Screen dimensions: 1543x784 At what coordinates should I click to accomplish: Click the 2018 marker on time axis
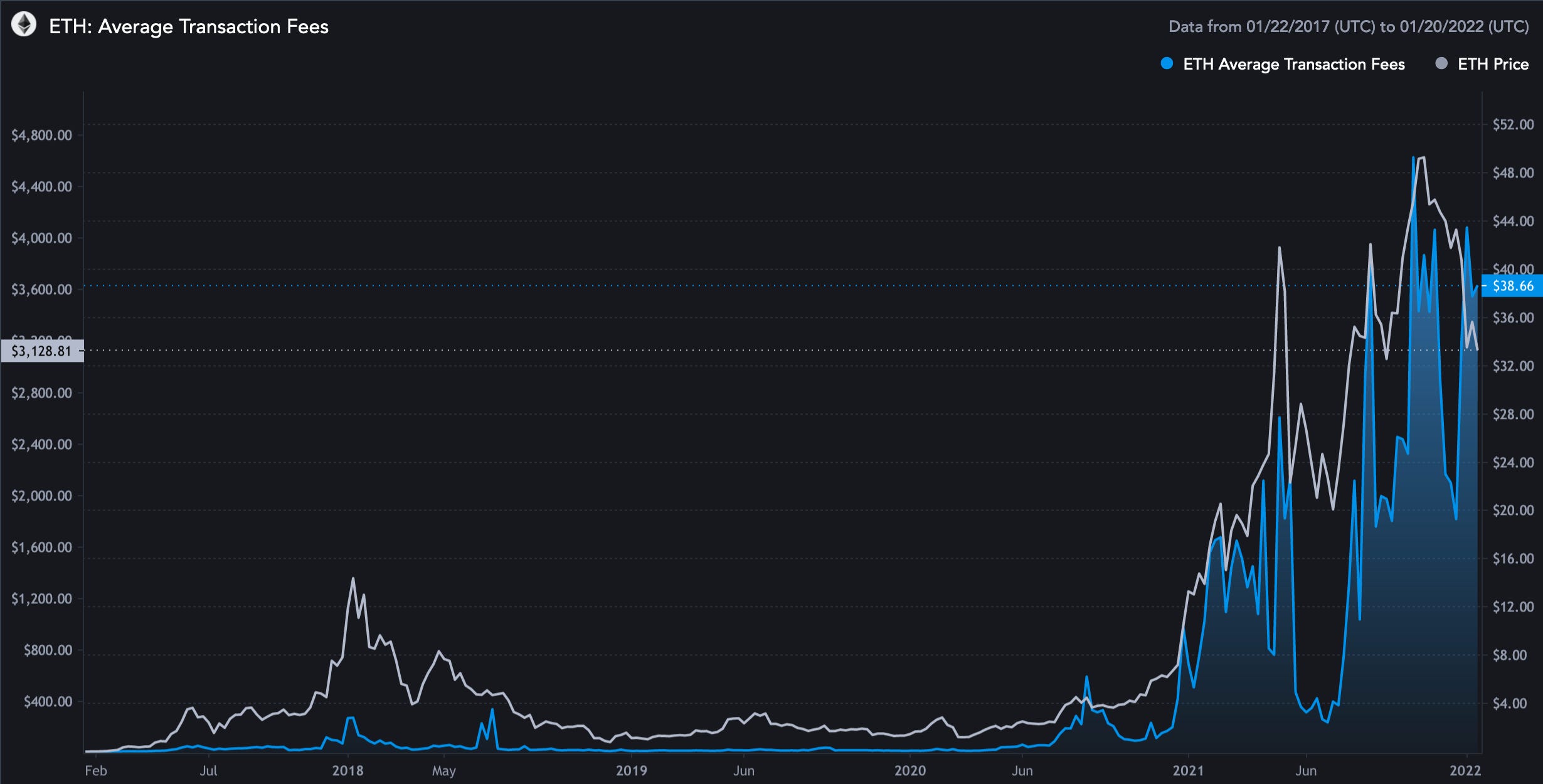[347, 770]
